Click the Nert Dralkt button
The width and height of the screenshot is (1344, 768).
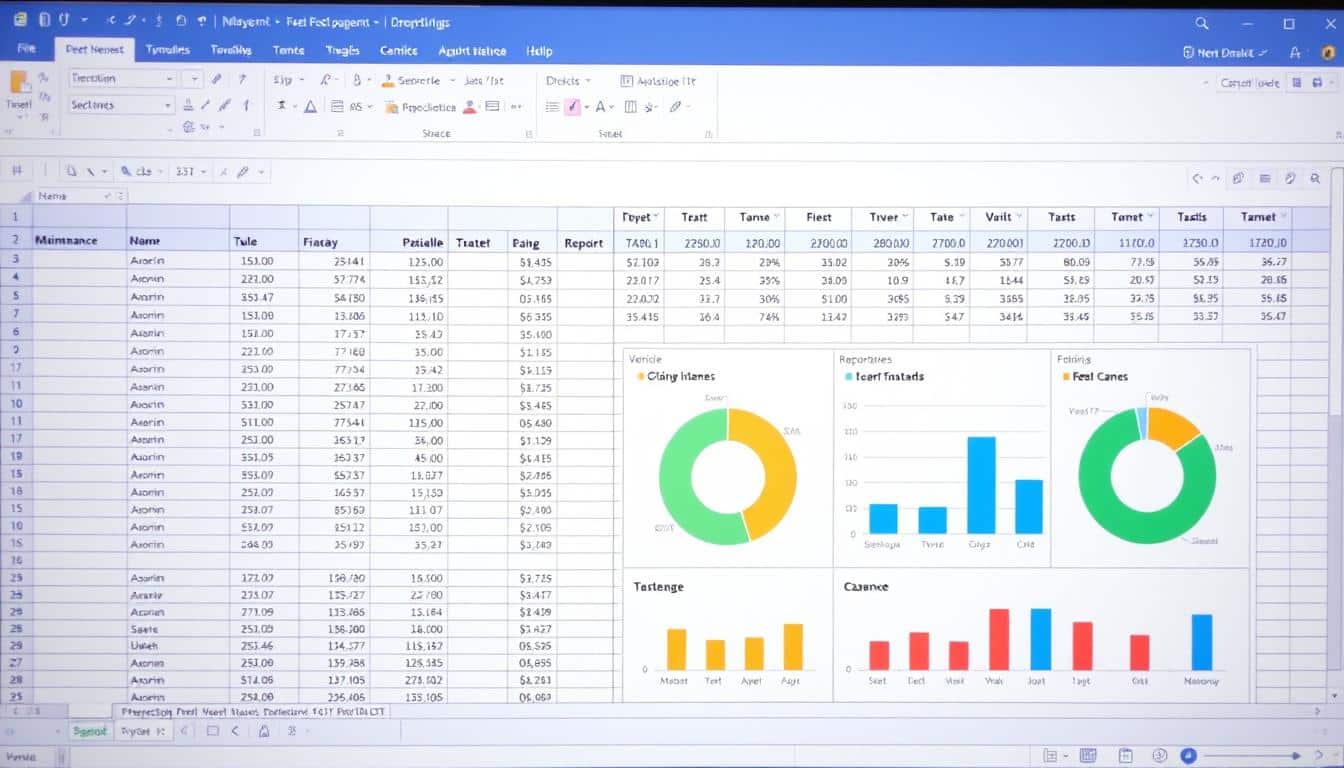coord(1226,53)
